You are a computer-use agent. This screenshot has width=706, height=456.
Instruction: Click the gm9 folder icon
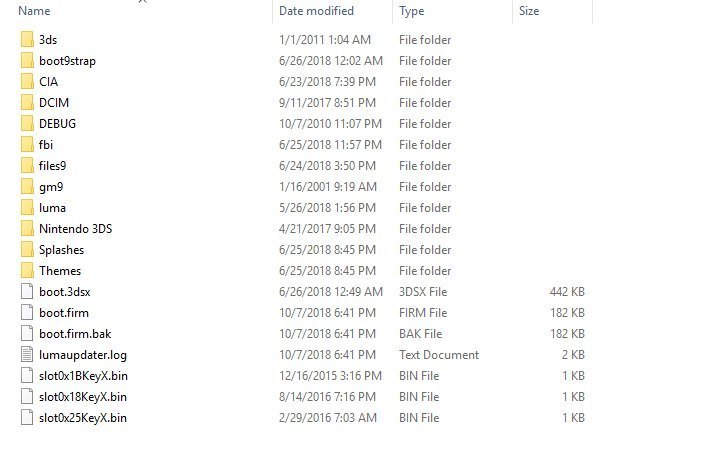coord(27,187)
